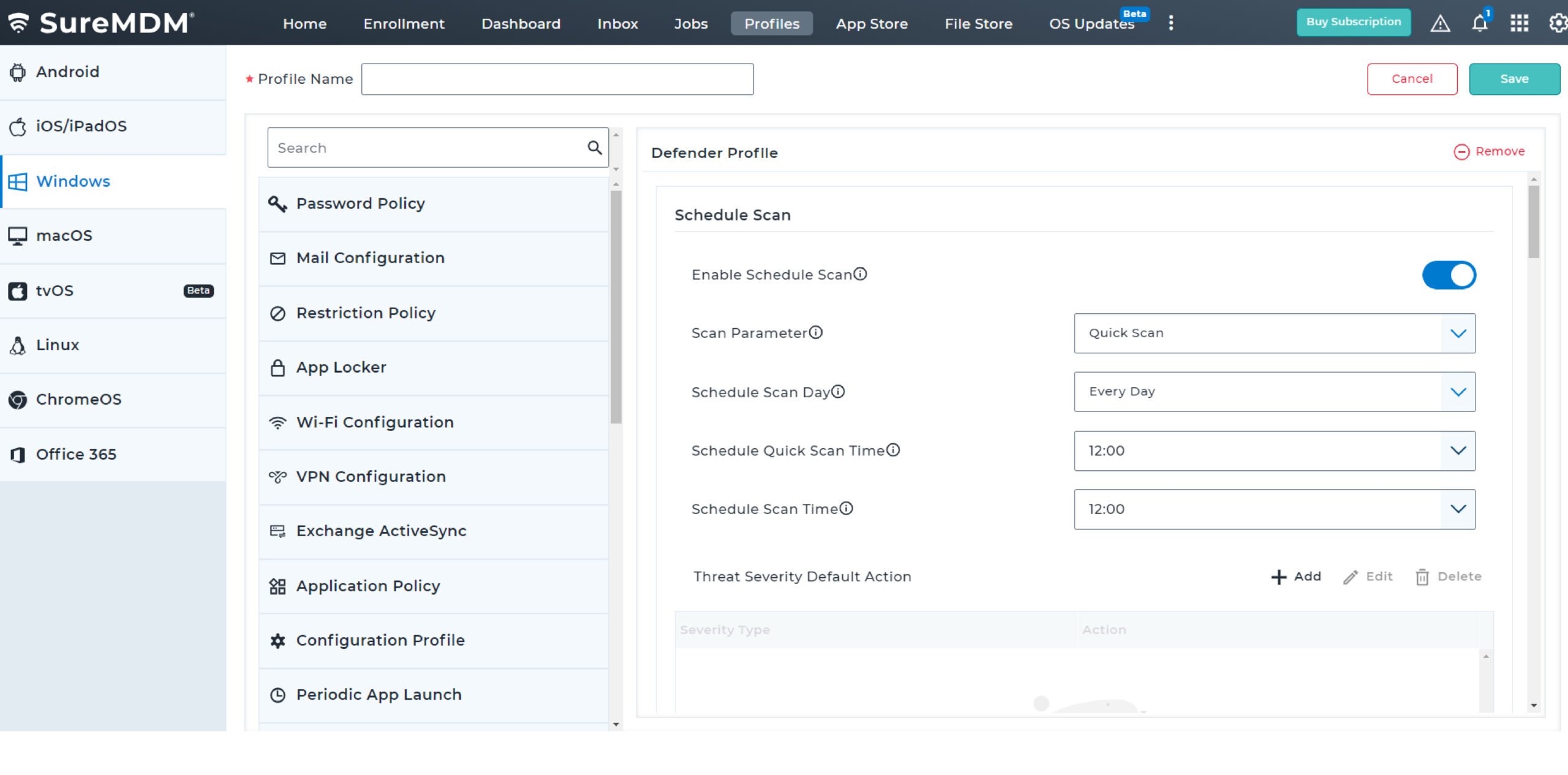Click the Cancel button
1568x775 pixels.
1412,79
